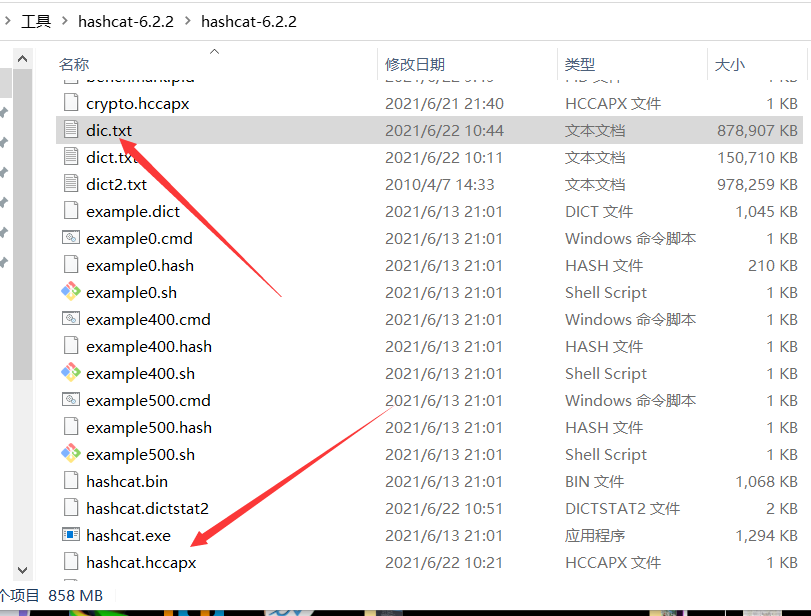The width and height of the screenshot is (811, 616).
Task: Select the example400.hash file name
Action: [x=149, y=347]
